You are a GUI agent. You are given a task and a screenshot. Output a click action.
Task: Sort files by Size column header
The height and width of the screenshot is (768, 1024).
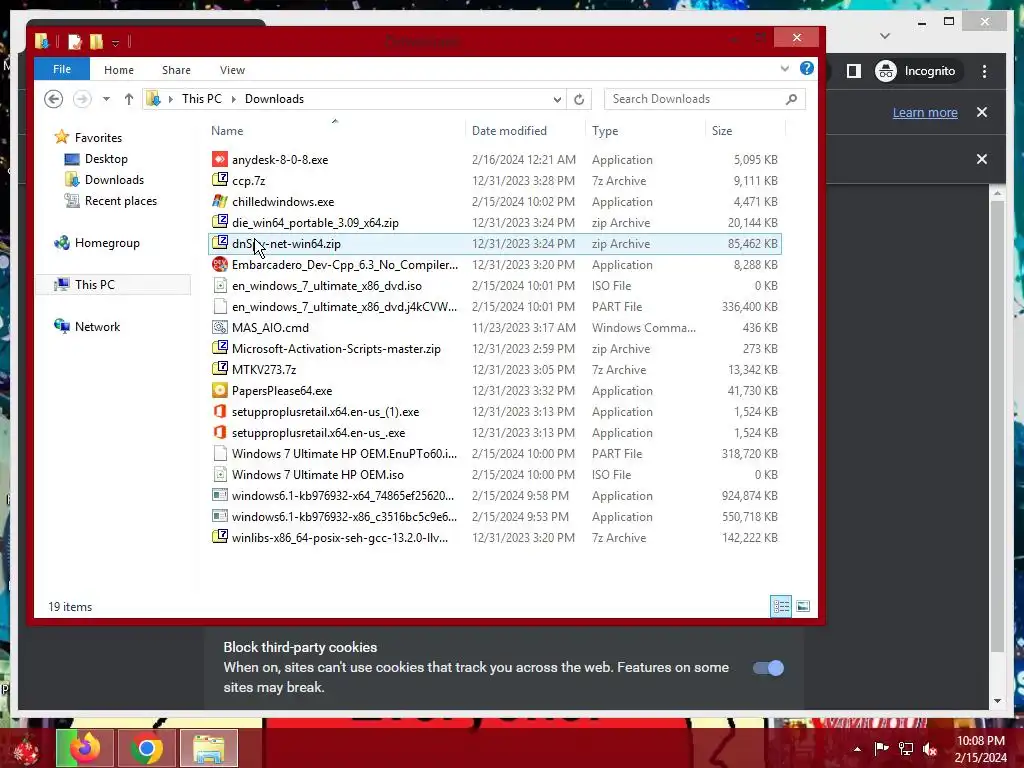(722, 131)
